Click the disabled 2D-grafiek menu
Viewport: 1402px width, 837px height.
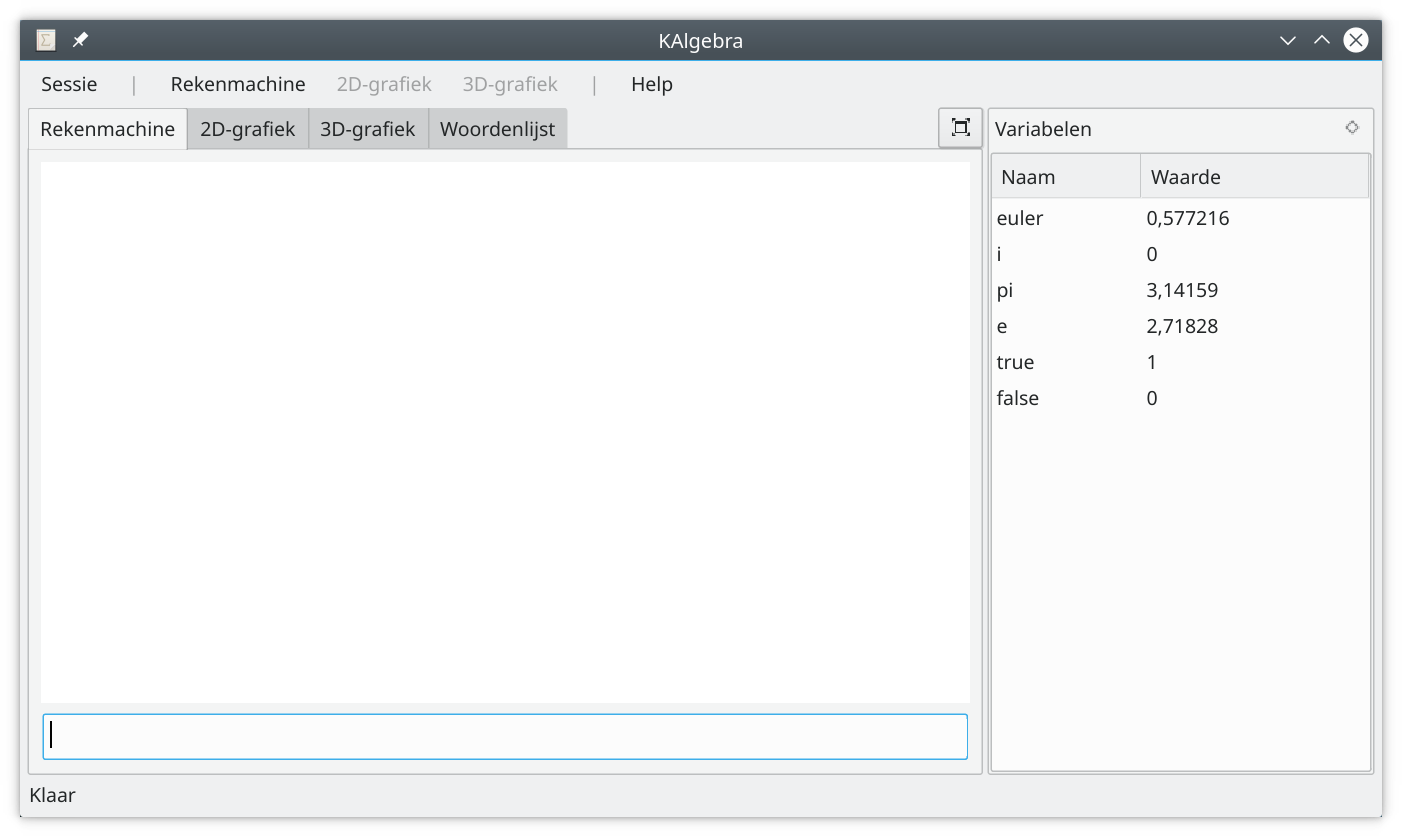[x=384, y=84]
